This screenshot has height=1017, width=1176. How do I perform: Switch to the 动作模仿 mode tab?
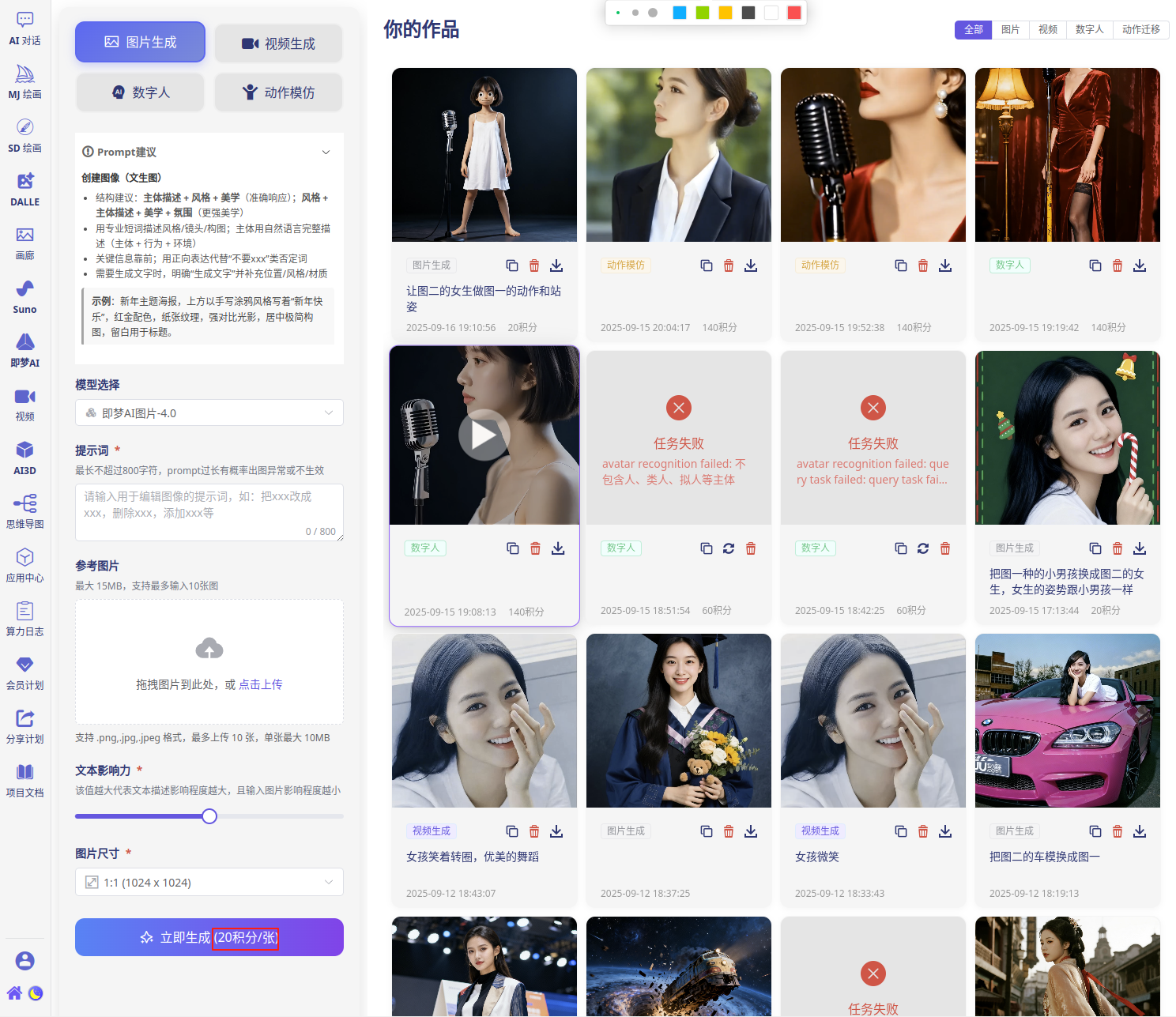(x=278, y=92)
